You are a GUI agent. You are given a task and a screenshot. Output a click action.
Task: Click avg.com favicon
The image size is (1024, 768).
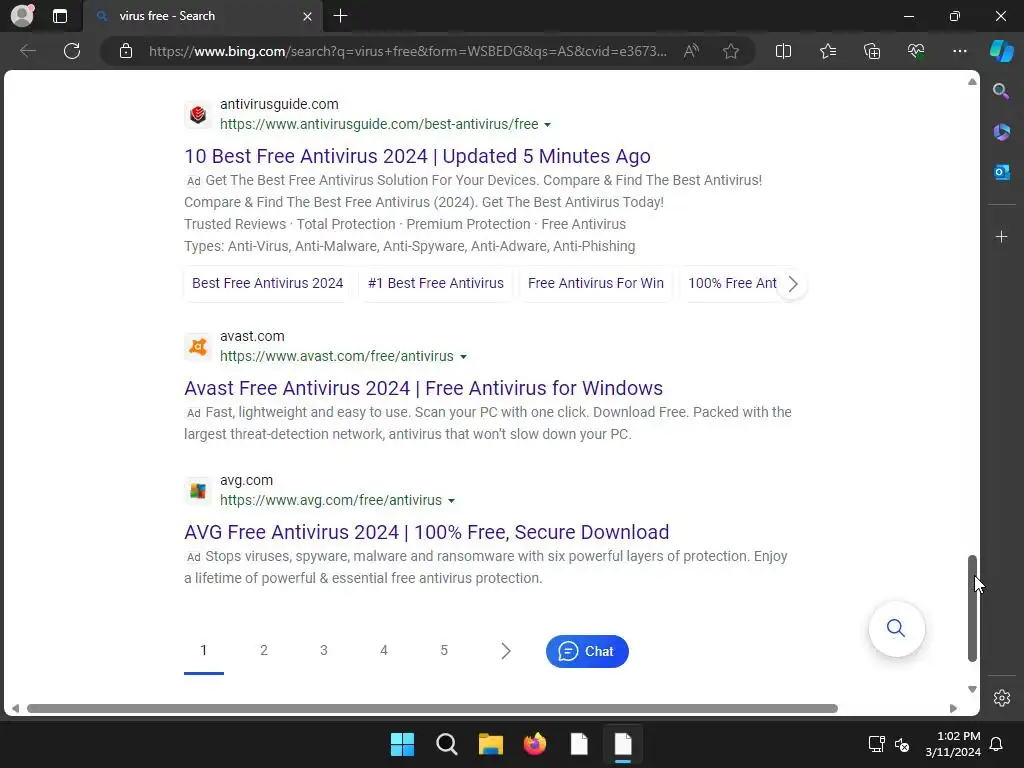click(x=198, y=490)
